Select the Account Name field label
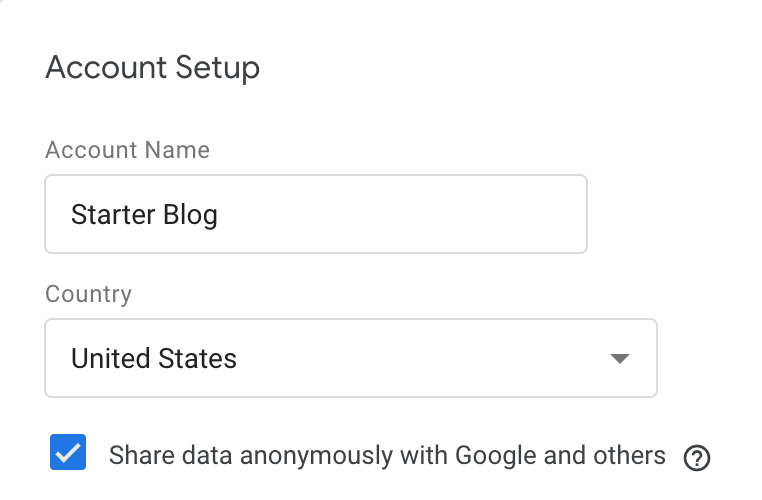 (127, 150)
